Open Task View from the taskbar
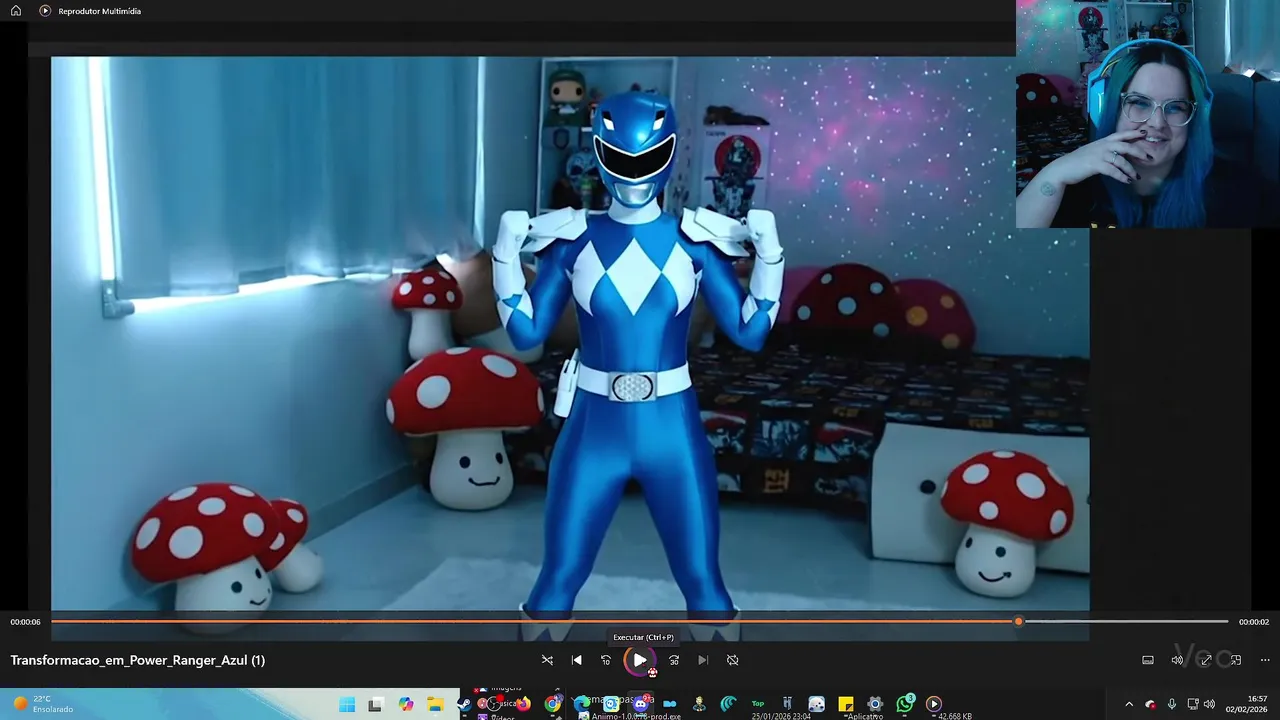 tap(375, 704)
